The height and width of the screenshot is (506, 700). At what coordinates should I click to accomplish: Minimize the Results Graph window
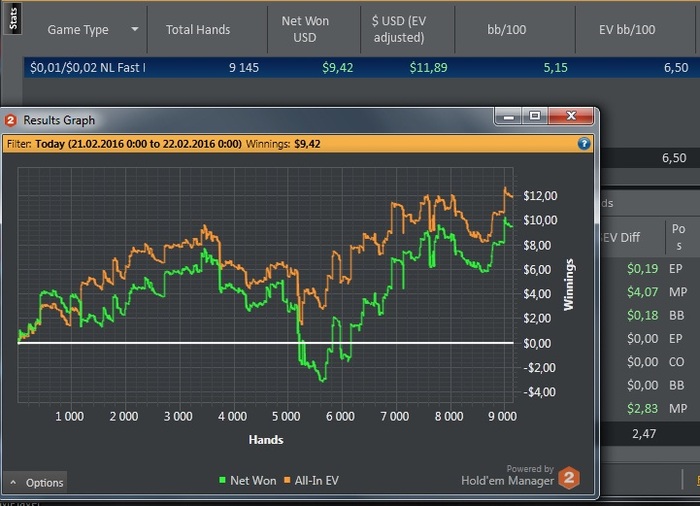509,117
